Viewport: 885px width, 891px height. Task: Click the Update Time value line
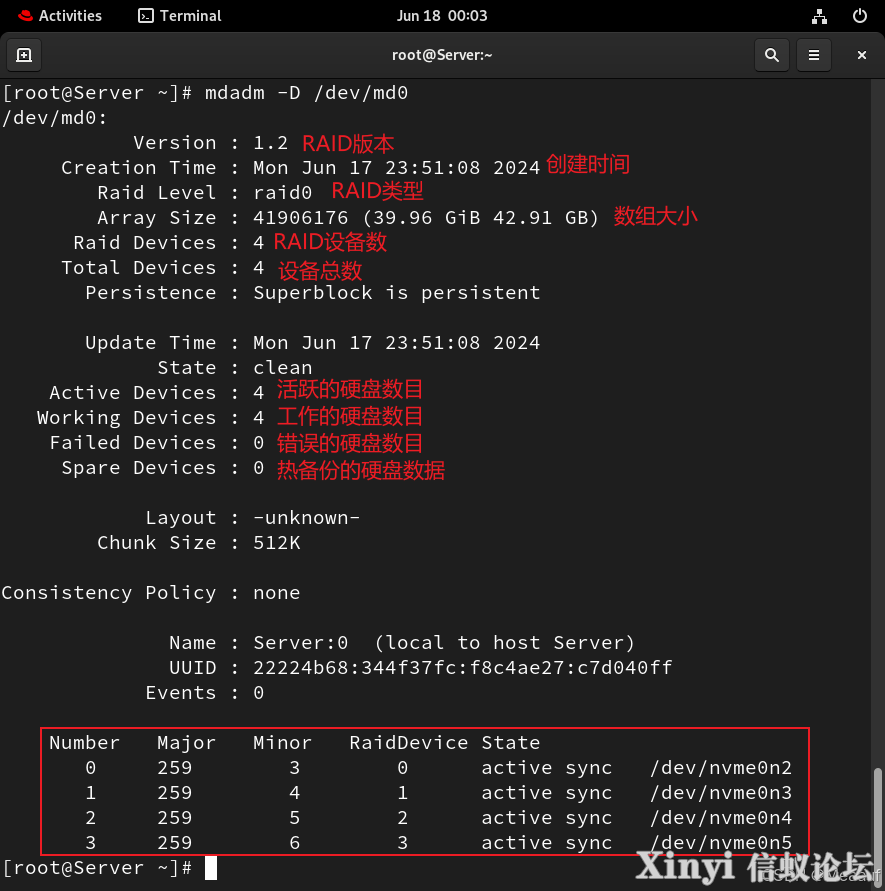click(396, 343)
